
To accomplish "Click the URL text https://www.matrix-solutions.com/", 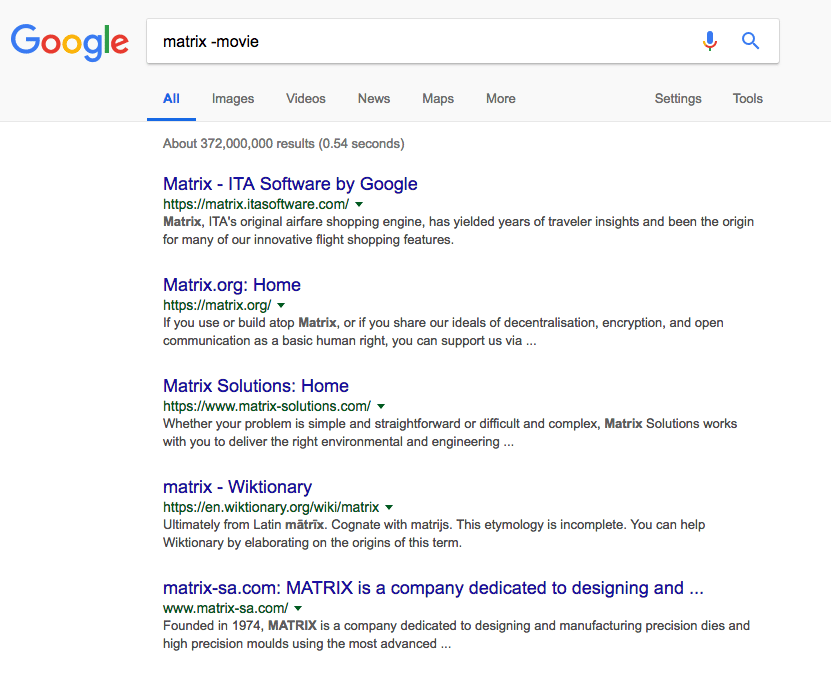I will tap(267, 406).
